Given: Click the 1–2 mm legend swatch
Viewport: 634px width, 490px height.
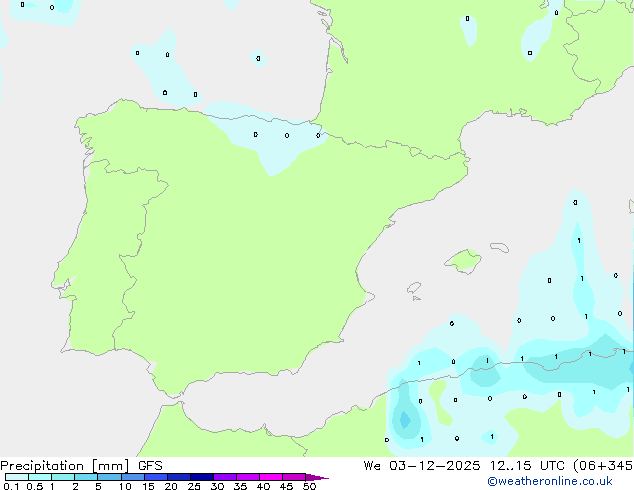Looking at the screenshot, I should coord(63,477).
